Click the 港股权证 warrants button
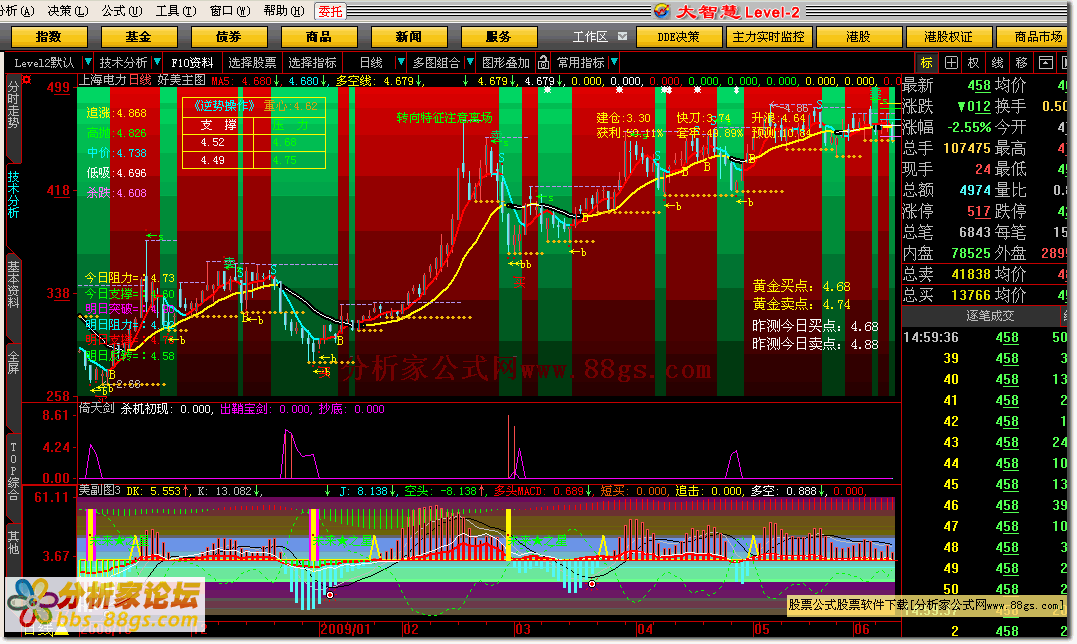This screenshot has width=1077, height=644. [x=949, y=36]
